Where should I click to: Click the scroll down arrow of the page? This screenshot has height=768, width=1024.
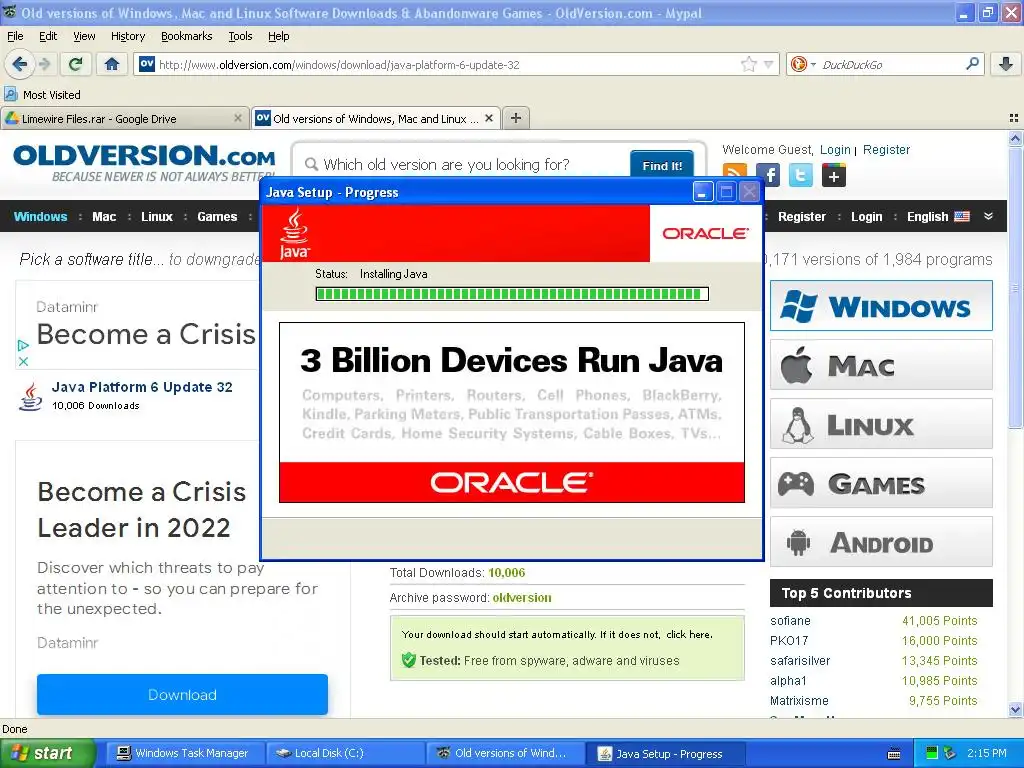(x=1015, y=710)
